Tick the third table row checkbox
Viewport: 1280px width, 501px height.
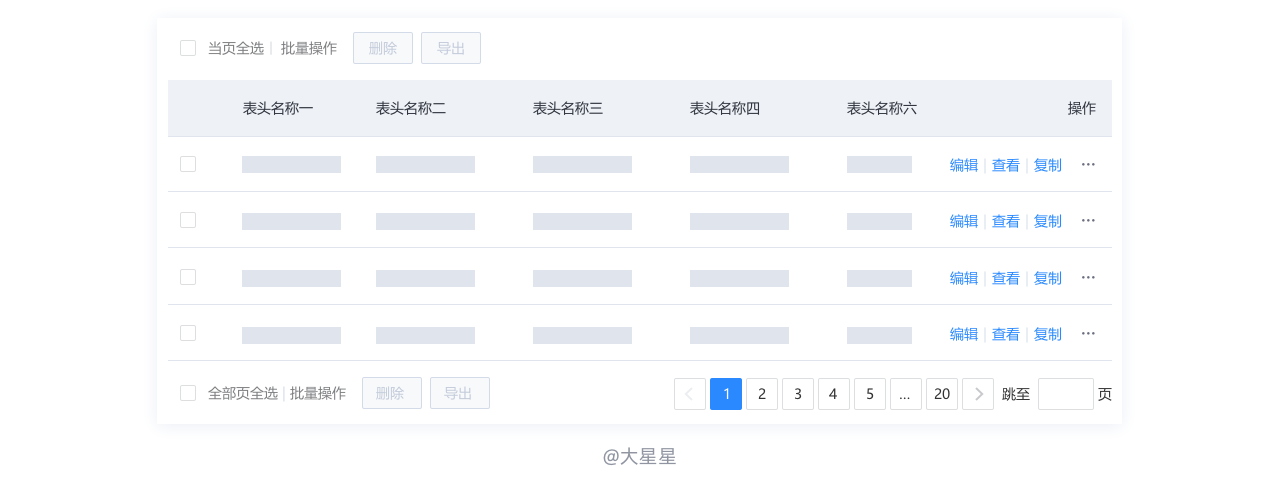click(x=188, y=277)
